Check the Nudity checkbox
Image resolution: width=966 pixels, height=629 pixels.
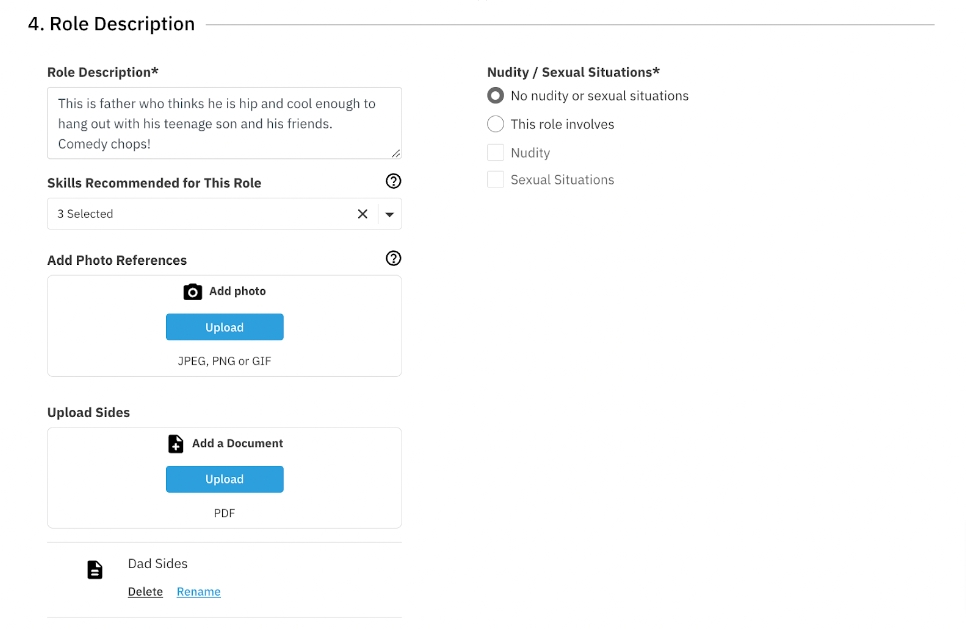coord(495,152)
